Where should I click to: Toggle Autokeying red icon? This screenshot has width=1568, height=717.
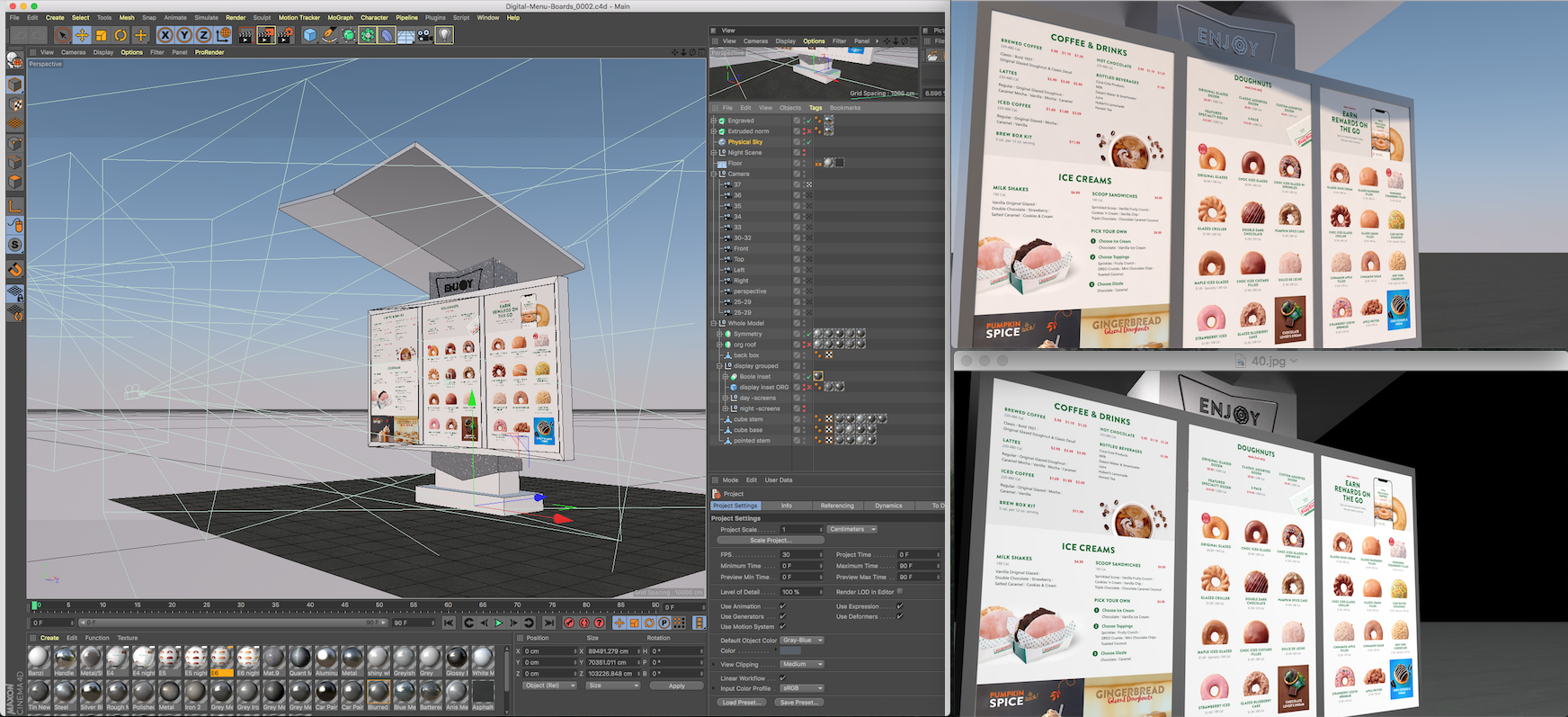584,623
